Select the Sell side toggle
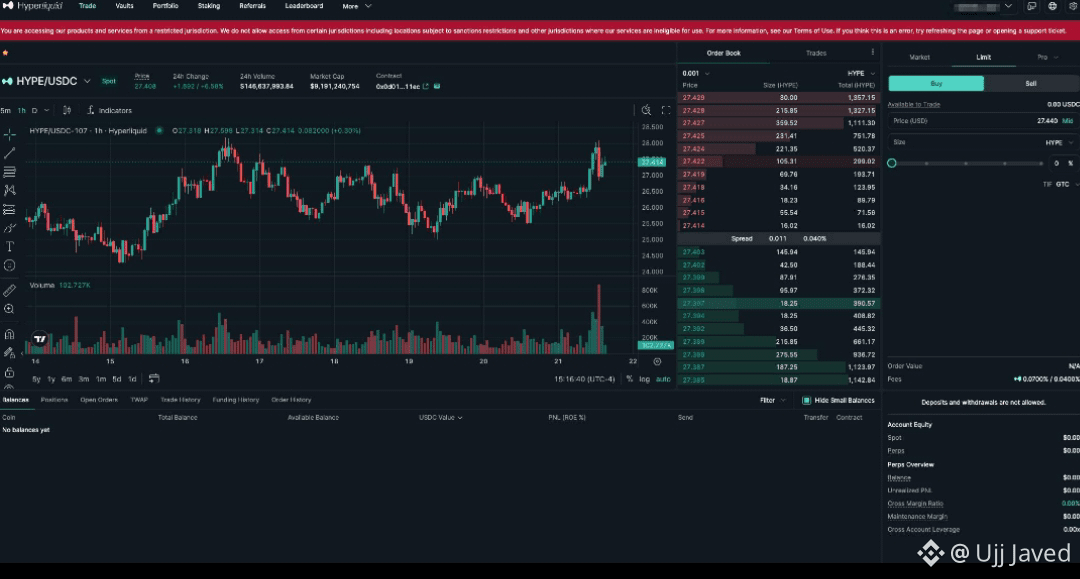 pos(1031,83)
